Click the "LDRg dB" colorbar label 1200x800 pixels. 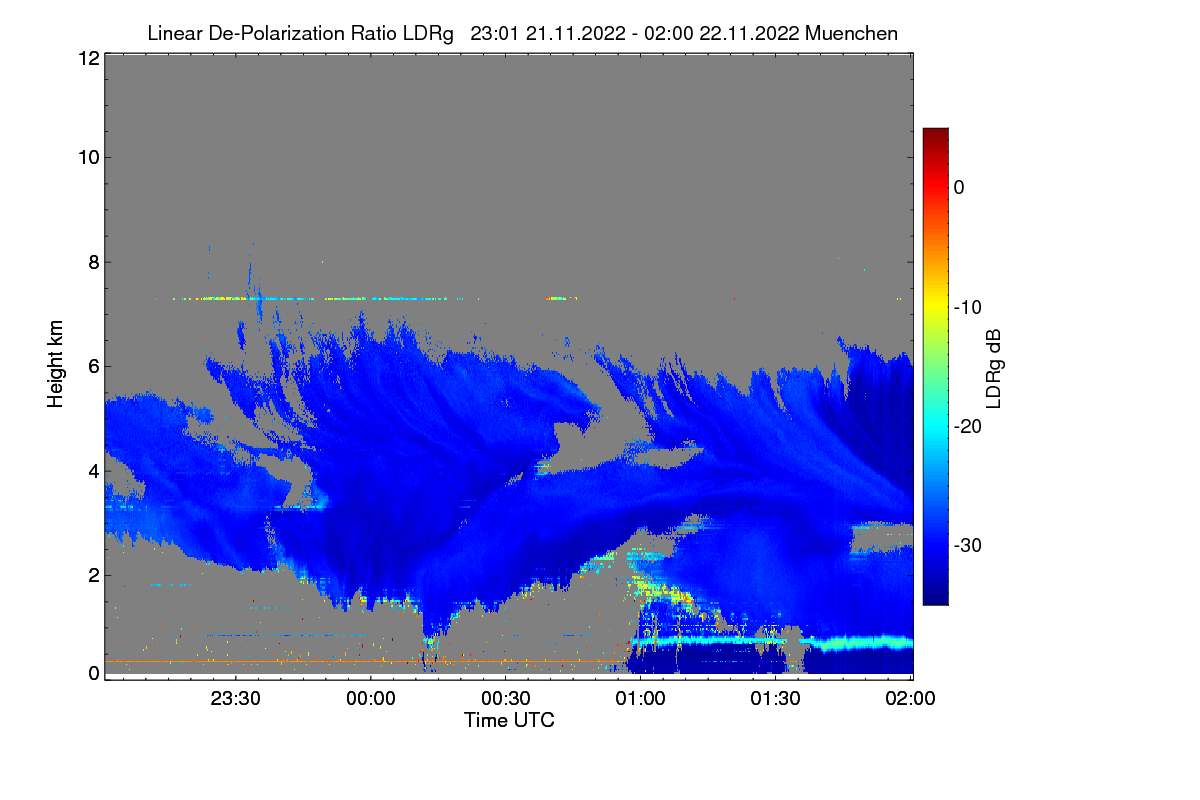point(993,367)
